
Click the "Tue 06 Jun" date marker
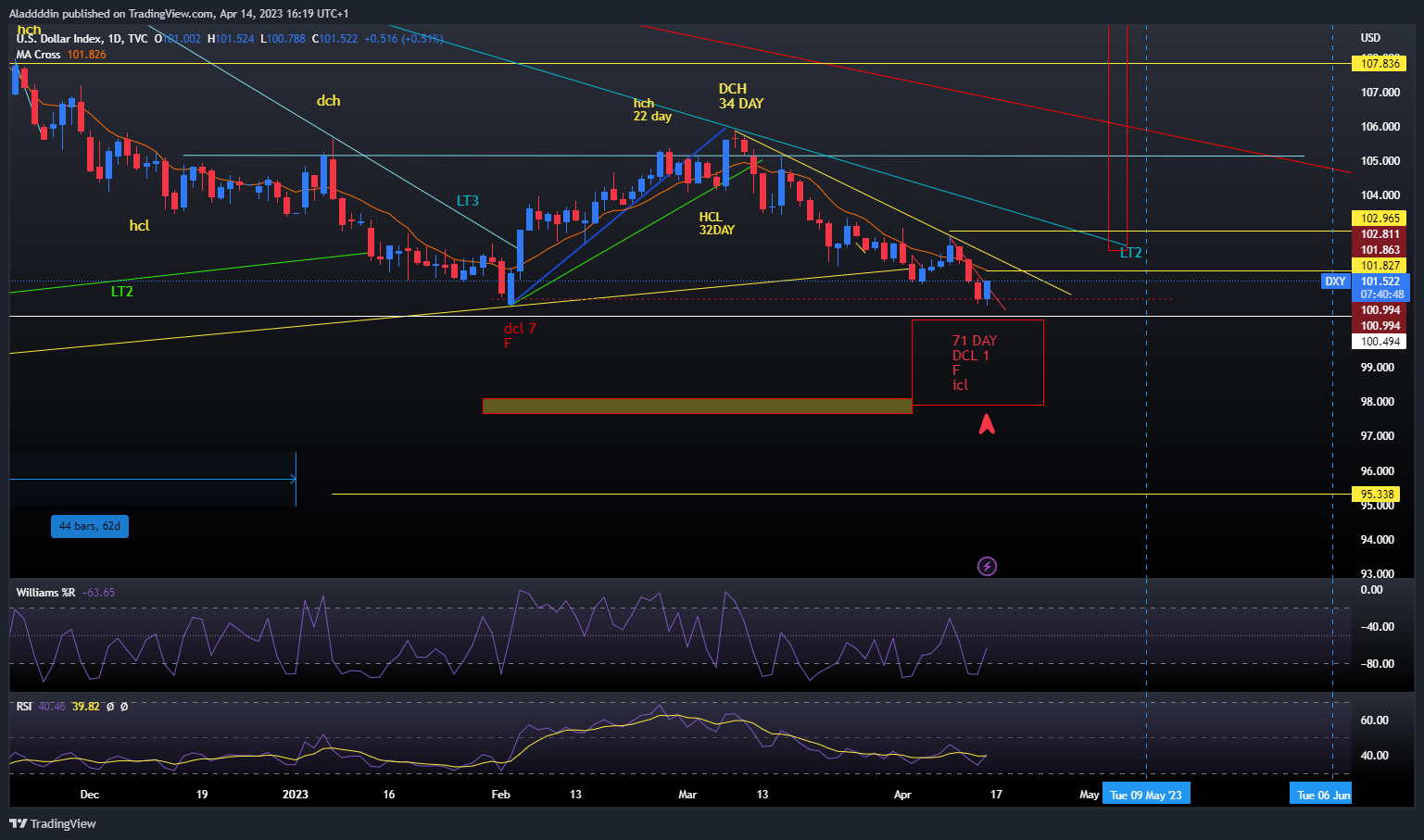point(1321,795)
